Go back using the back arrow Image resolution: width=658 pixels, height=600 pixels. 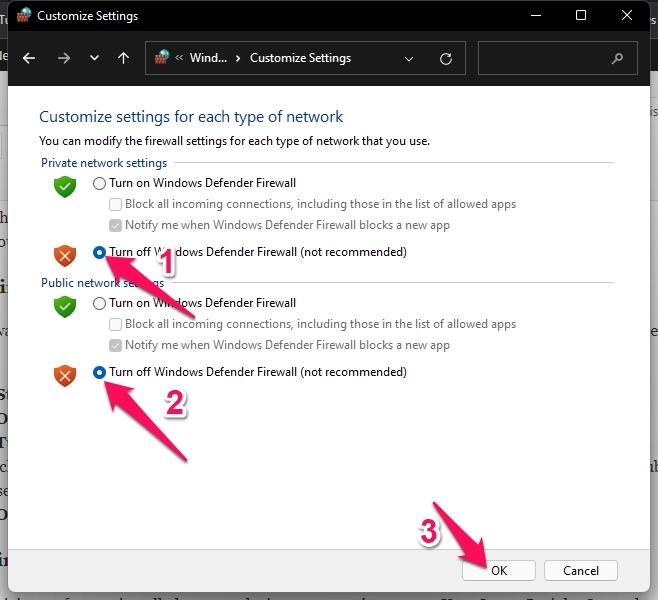point(29,58)
